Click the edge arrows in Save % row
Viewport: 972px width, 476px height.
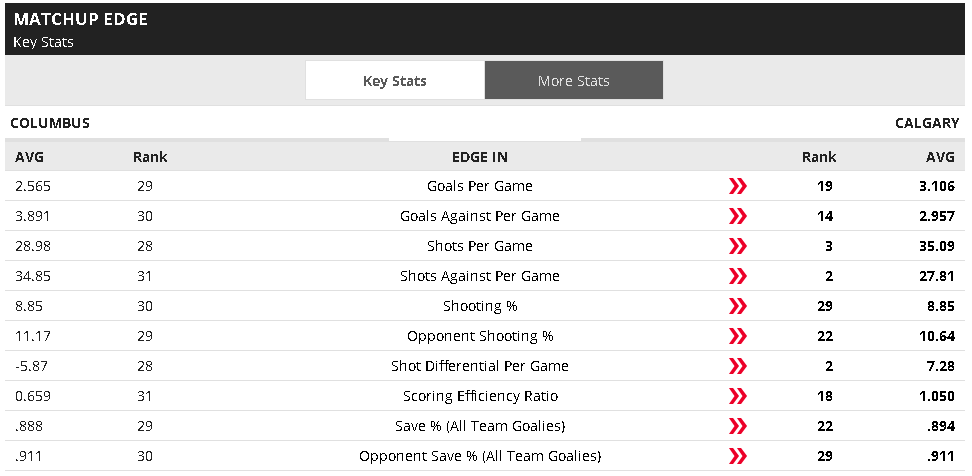[x=738, y=426]
